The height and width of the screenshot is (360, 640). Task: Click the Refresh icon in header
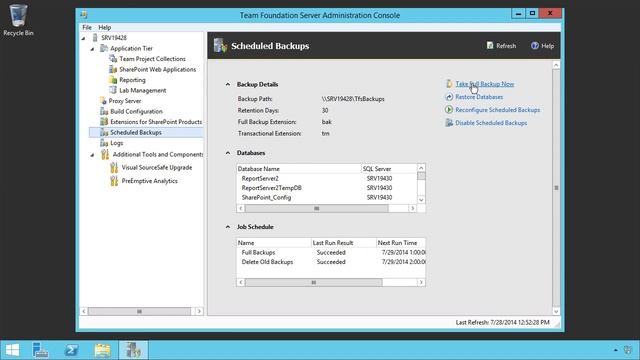coord(490,45)
